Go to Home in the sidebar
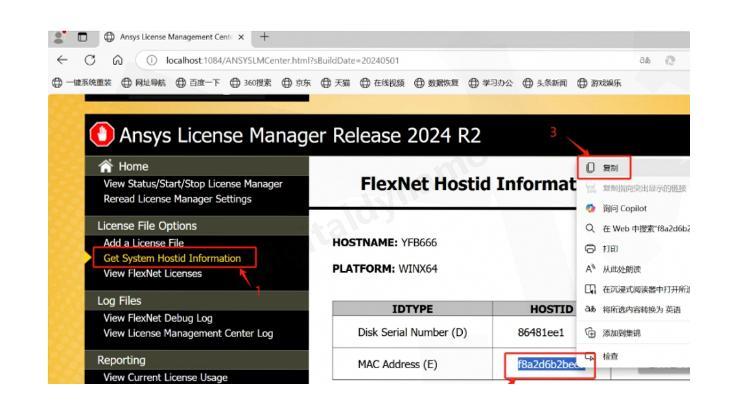 (133, 166)
